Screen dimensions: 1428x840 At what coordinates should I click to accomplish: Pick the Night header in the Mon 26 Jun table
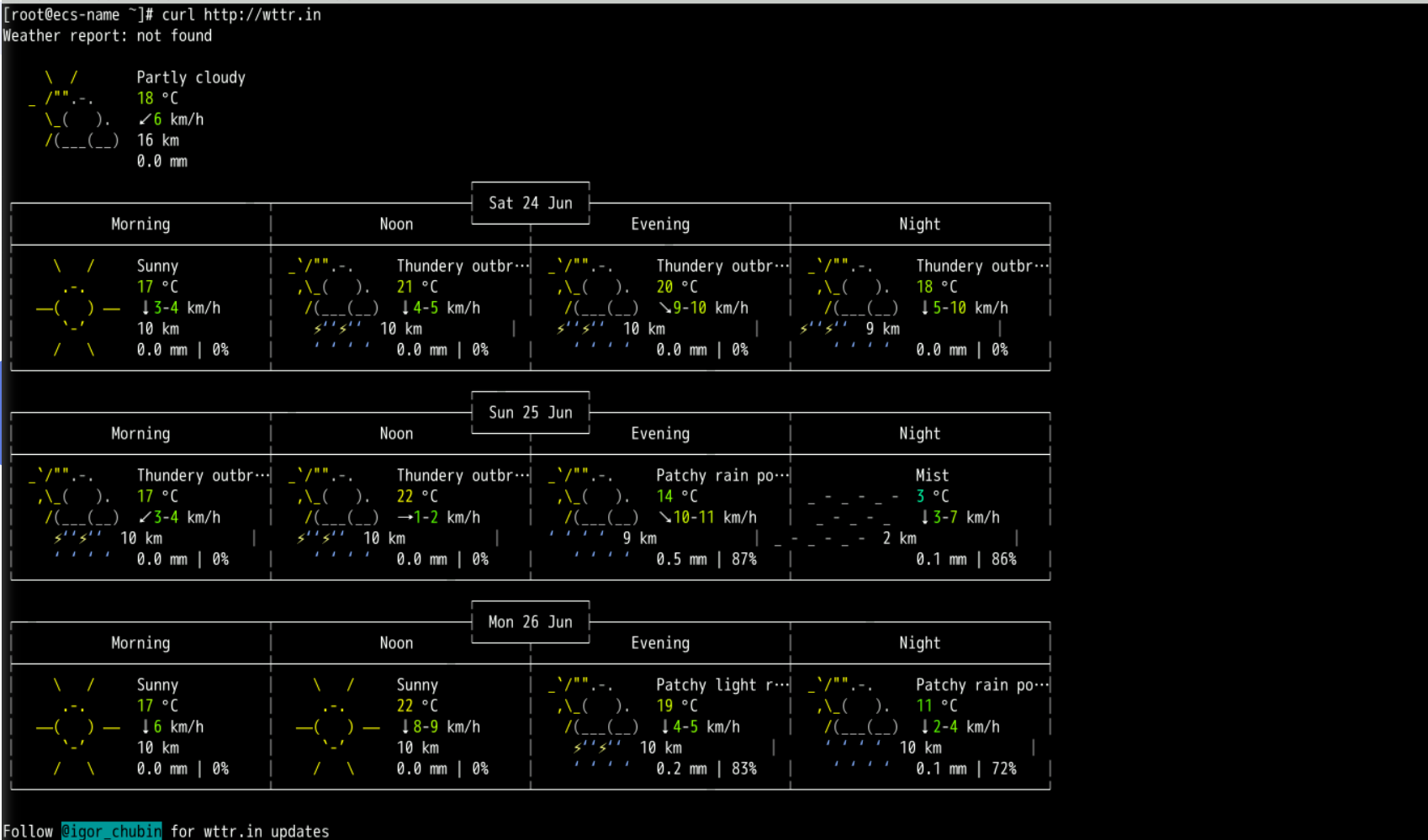coord(919,642)
